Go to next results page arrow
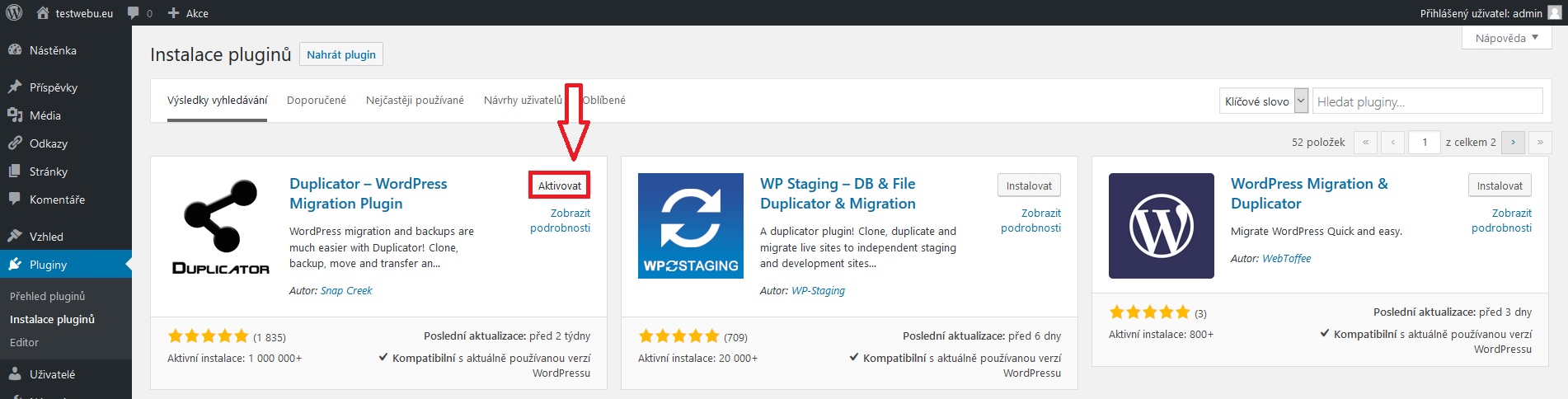Image resolution: width=1568 pixels, height=399 pixels. click(x=1513, y=142)
